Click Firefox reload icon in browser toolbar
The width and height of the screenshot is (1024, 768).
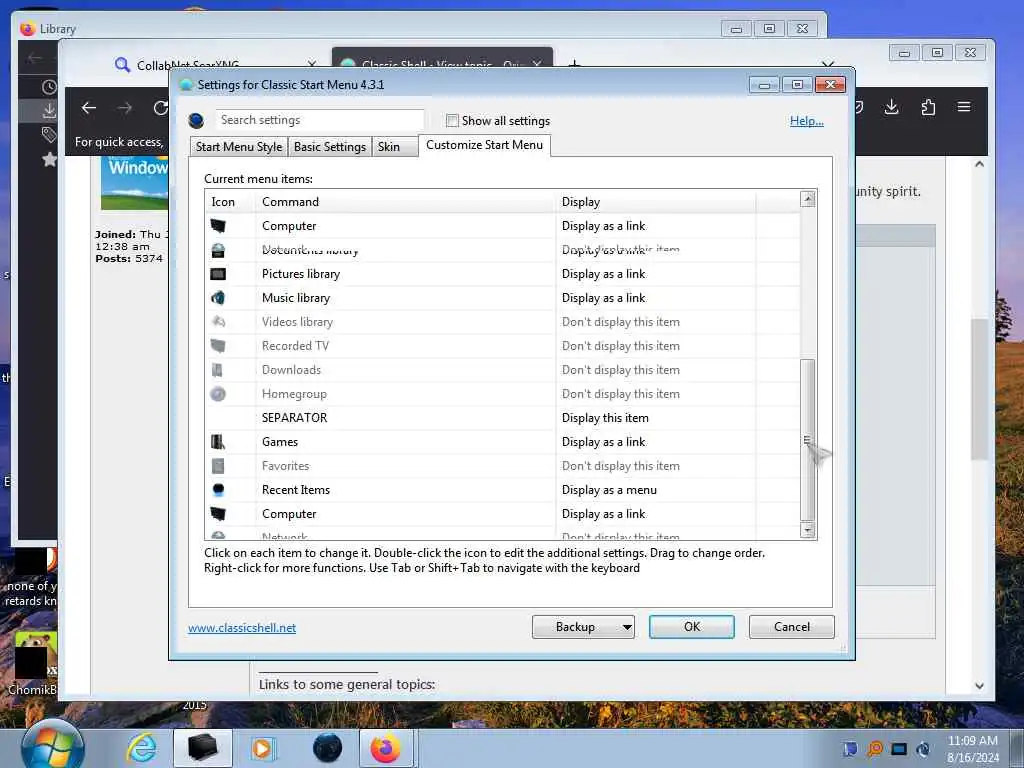point(161,108)
